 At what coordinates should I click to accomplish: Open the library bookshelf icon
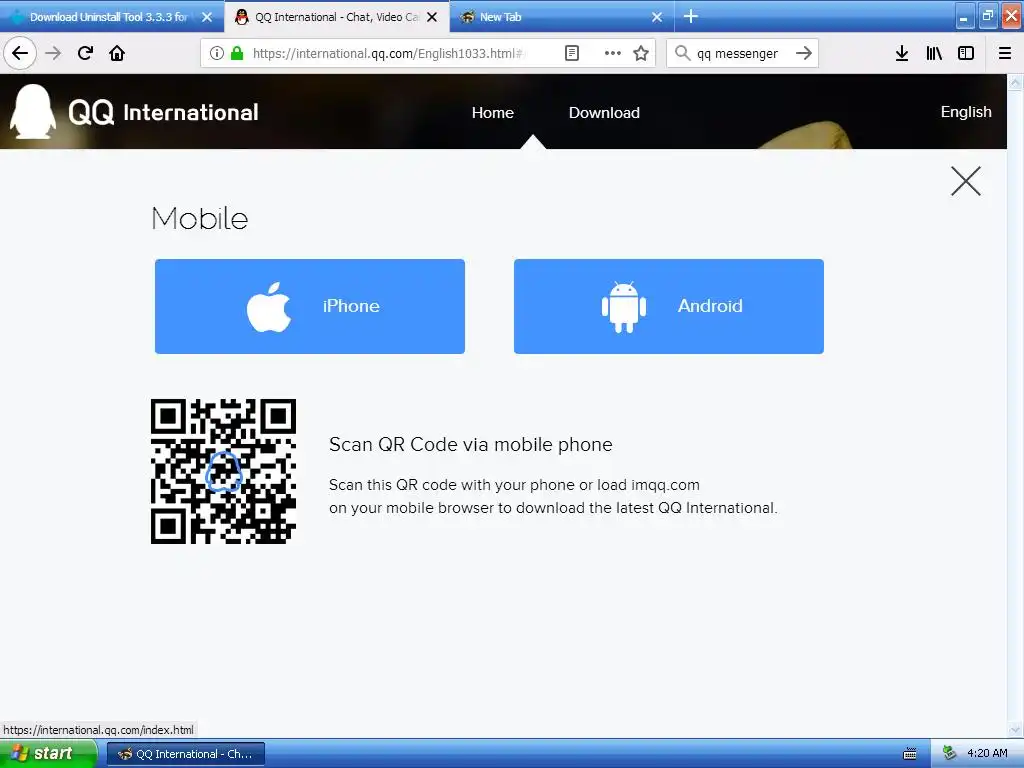(x=934, y=53)
